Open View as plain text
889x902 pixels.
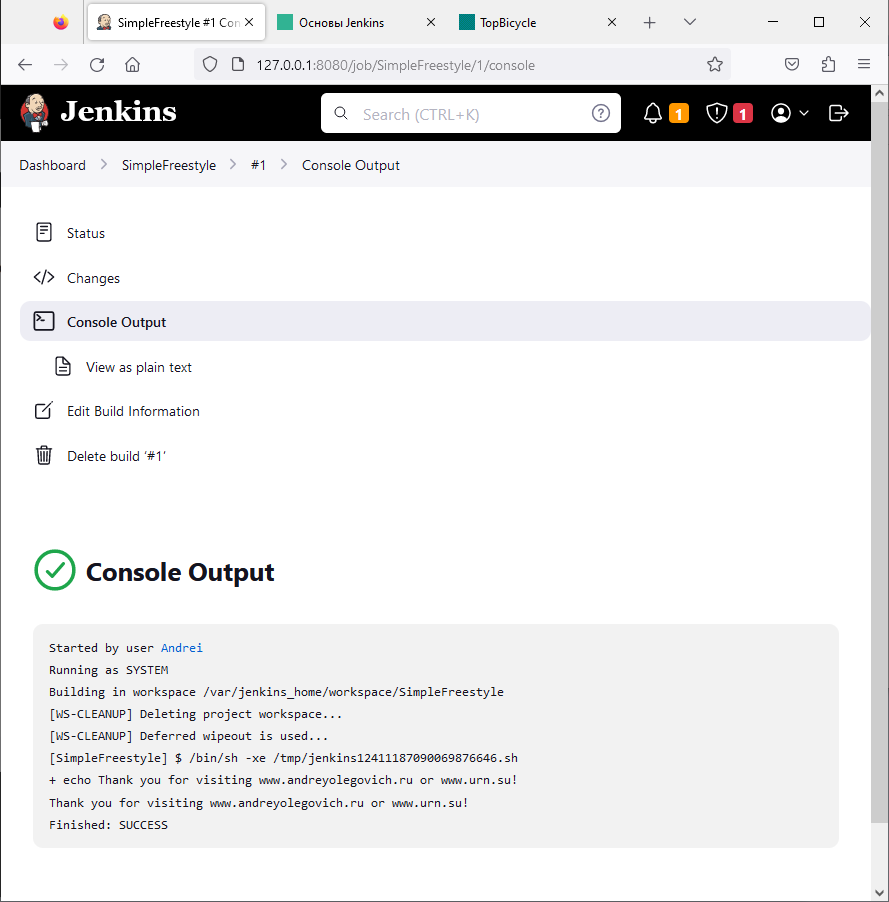pos(139,367)
